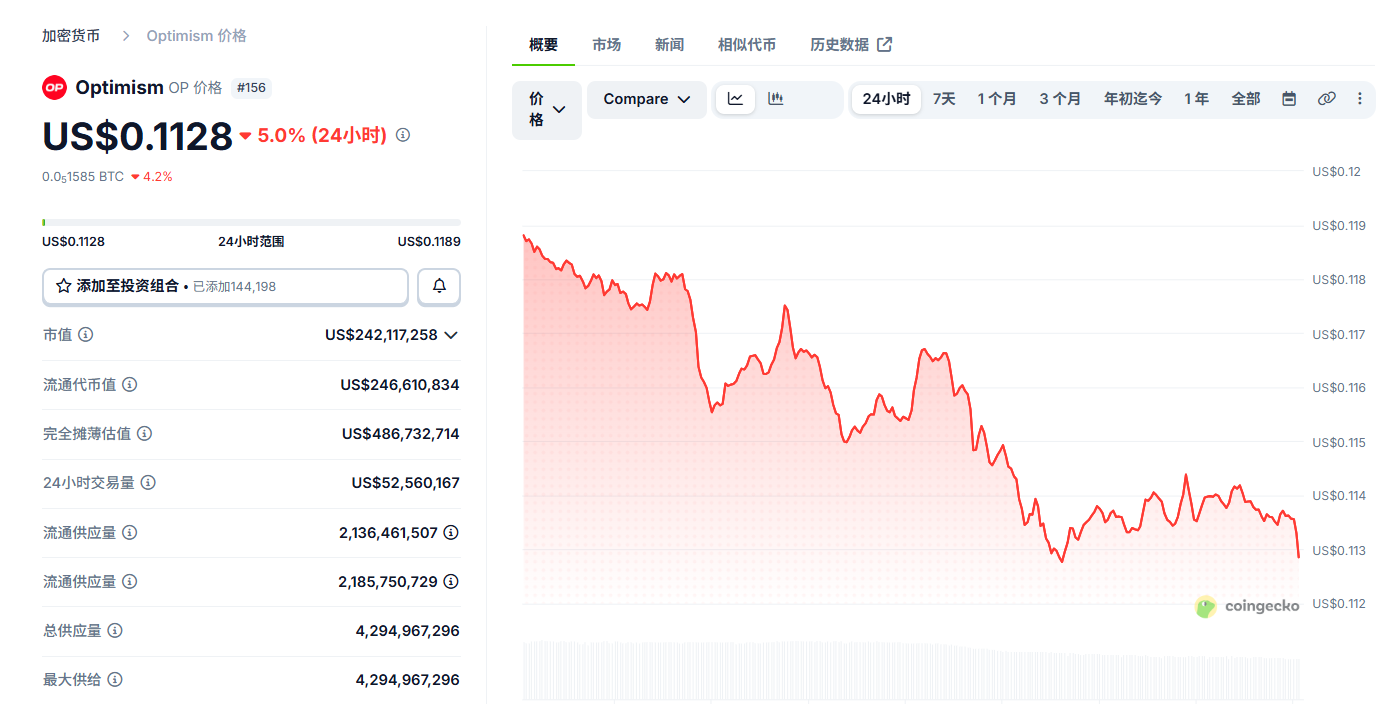Viewport: 1396px width, 704px height.
Task: Click the 添加至投资组合 button
Action: (225, 286)
